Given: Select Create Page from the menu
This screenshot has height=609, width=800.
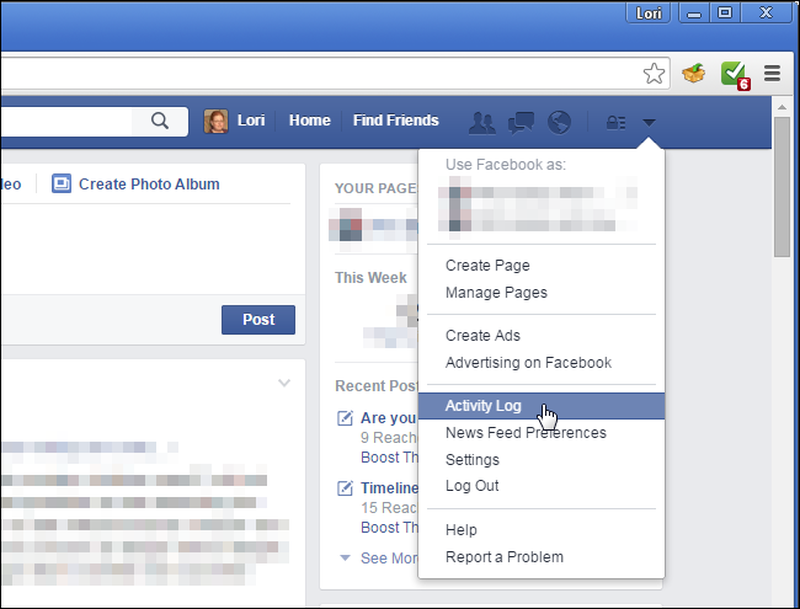Looking at the screenshot, I should [487, 265].
